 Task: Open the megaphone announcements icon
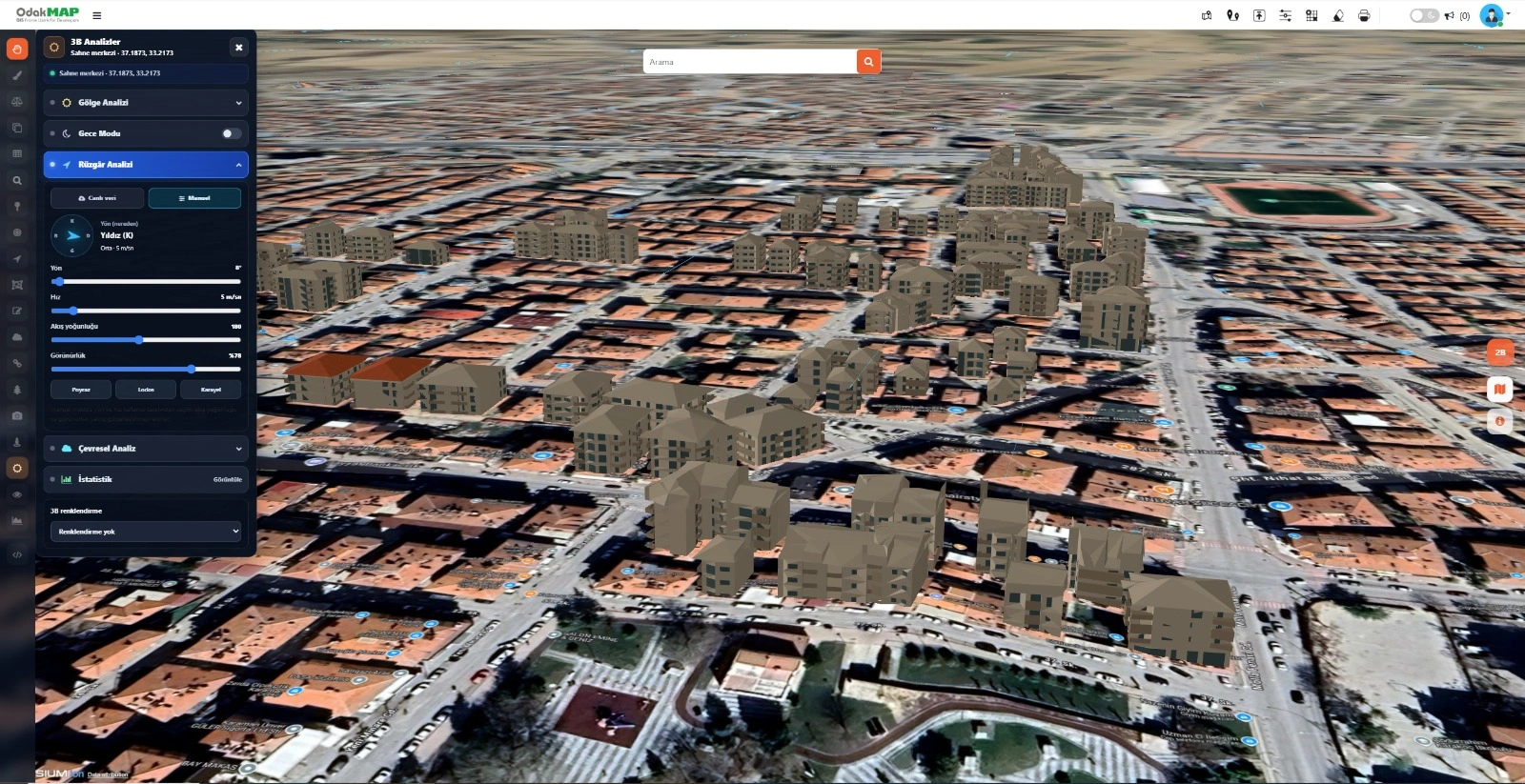pos(1450,15)
